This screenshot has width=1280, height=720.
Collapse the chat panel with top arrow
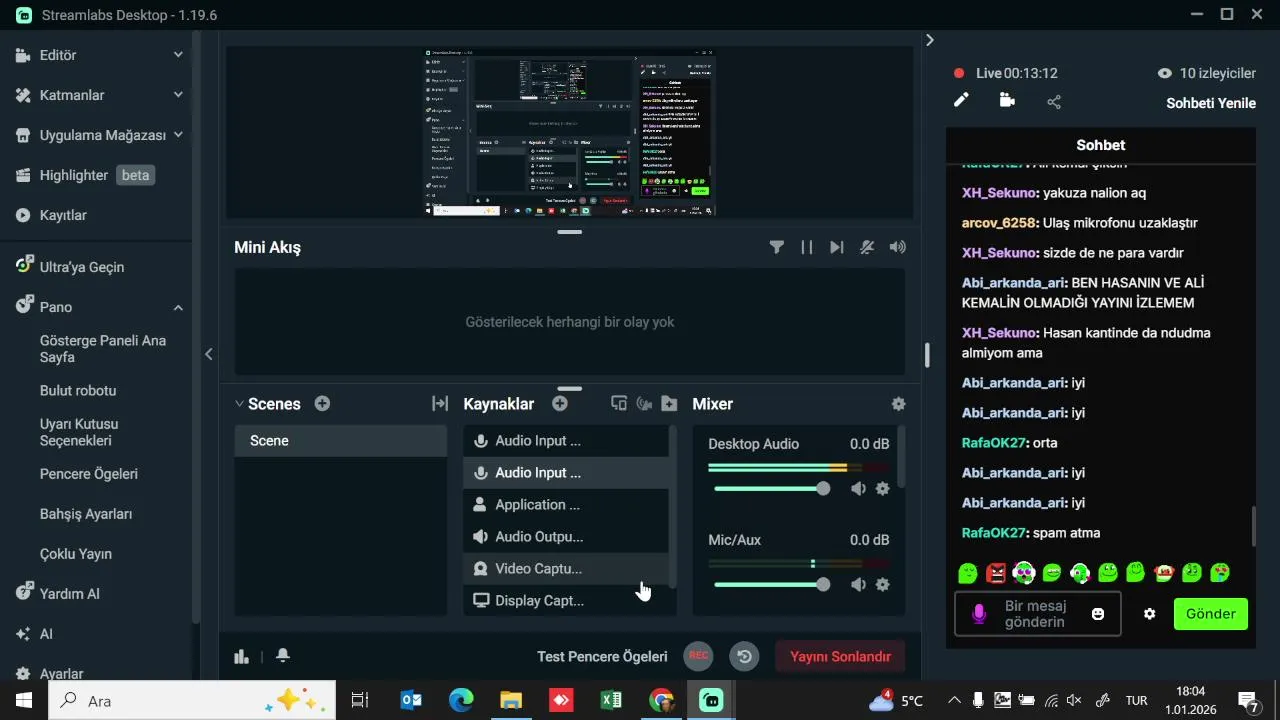(x=929, y=40)
